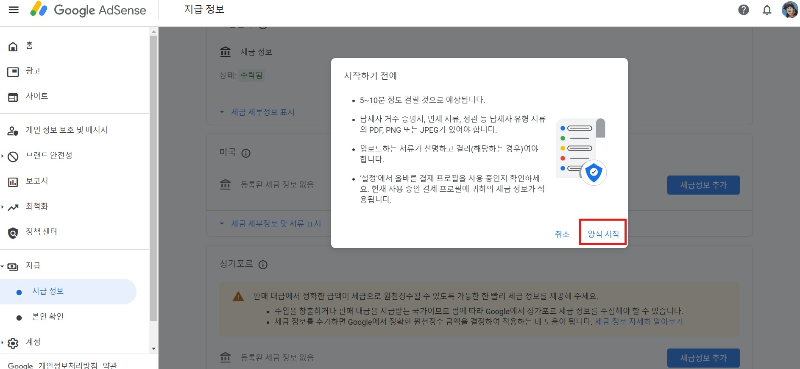
Task: Open the help question-mark icon
Action: tap(743, 10)
